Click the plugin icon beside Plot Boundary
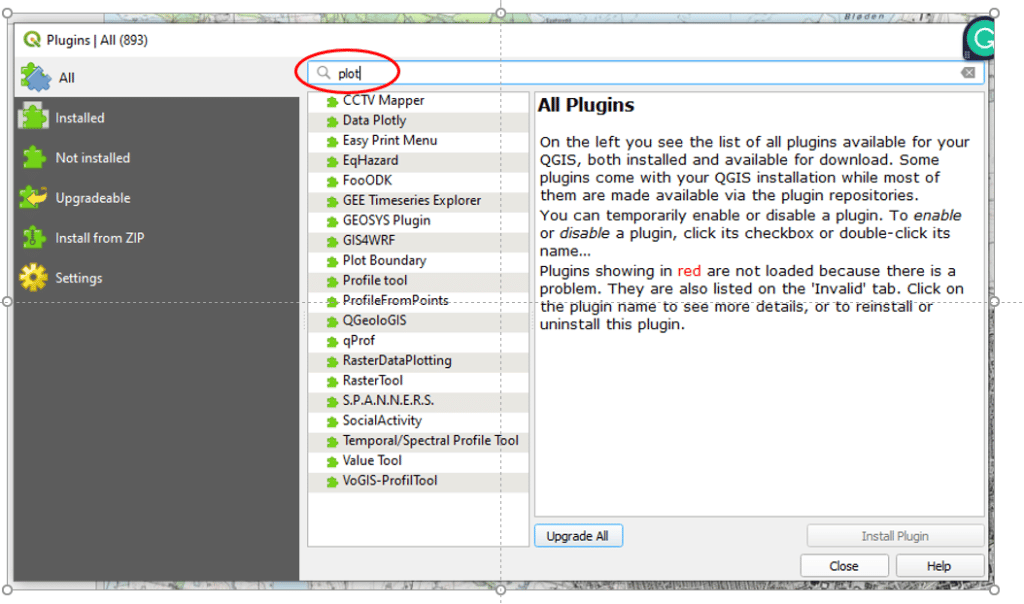Screen dimensions: 1024x604 [x=332, y=261]
